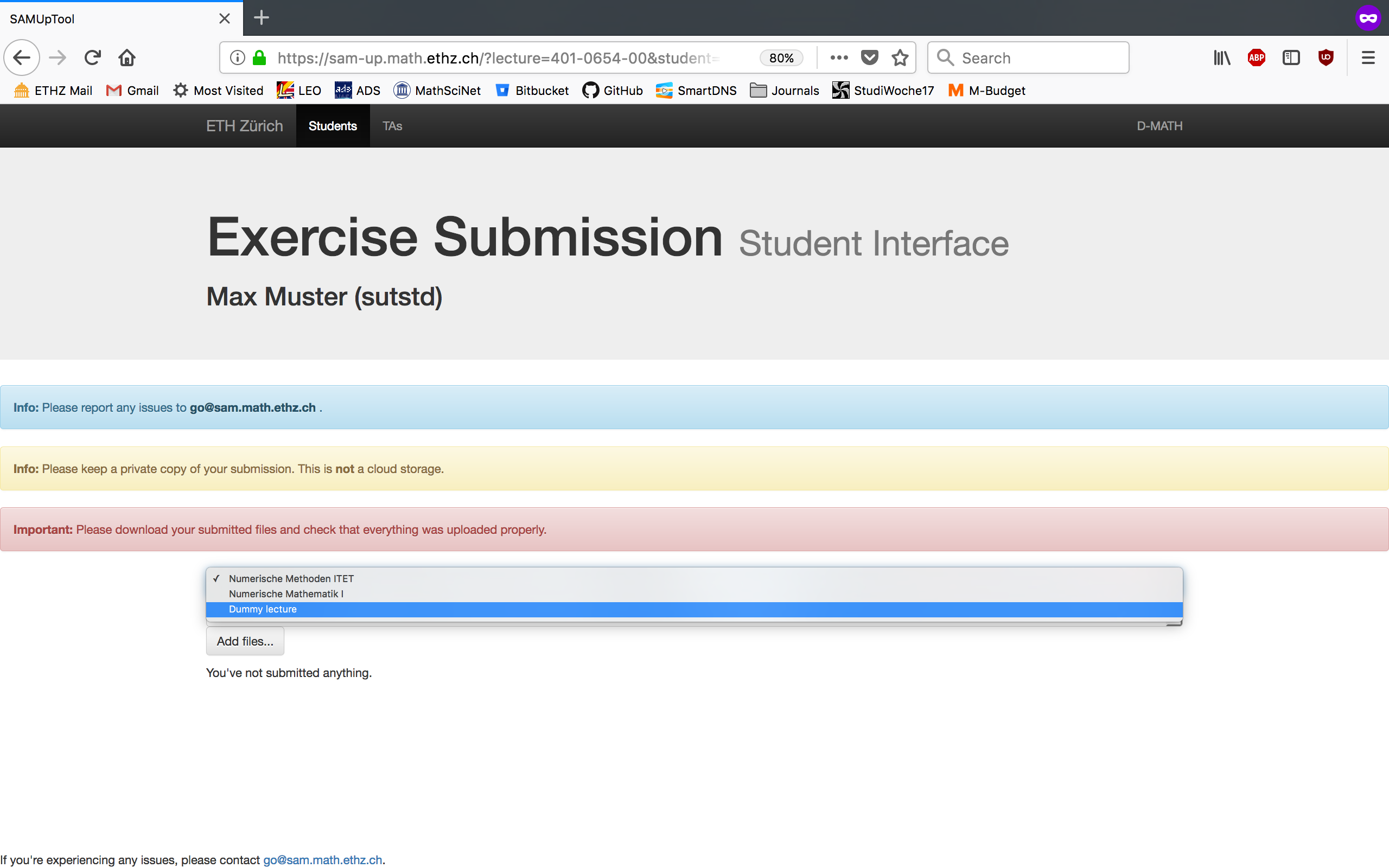Open the LEO bookmark

[x=298, y=90]
